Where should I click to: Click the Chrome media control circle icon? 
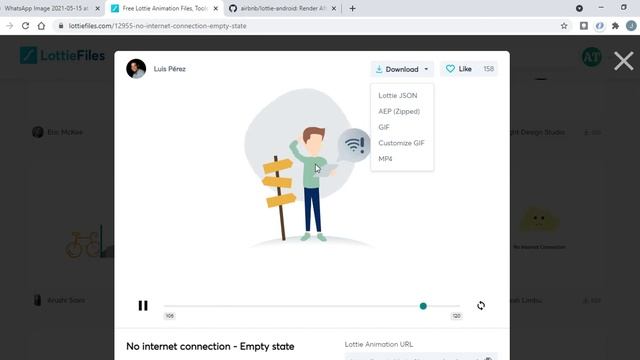click(x=579, y=8)
